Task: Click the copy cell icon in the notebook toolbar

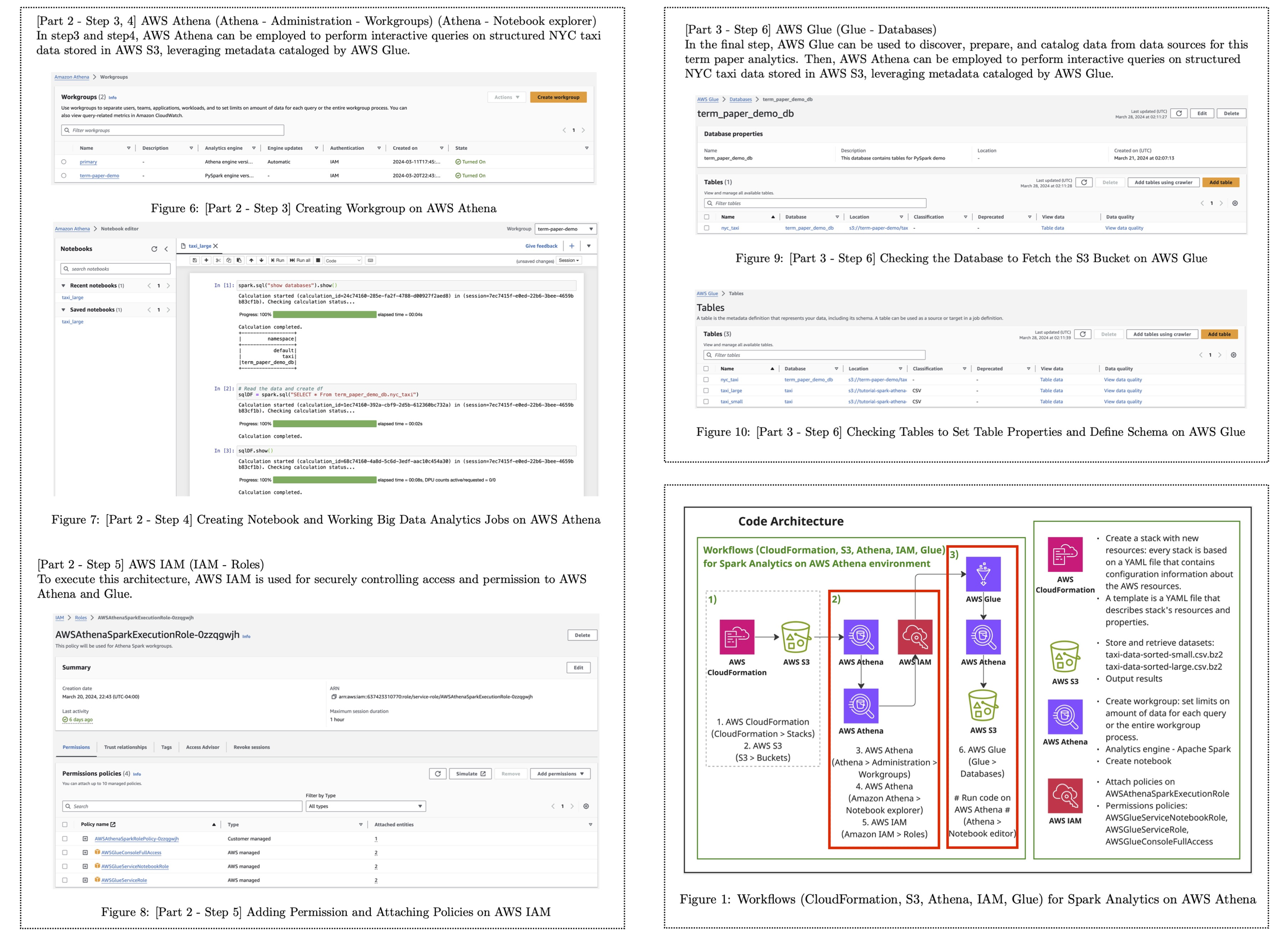Action: (228, 260)
